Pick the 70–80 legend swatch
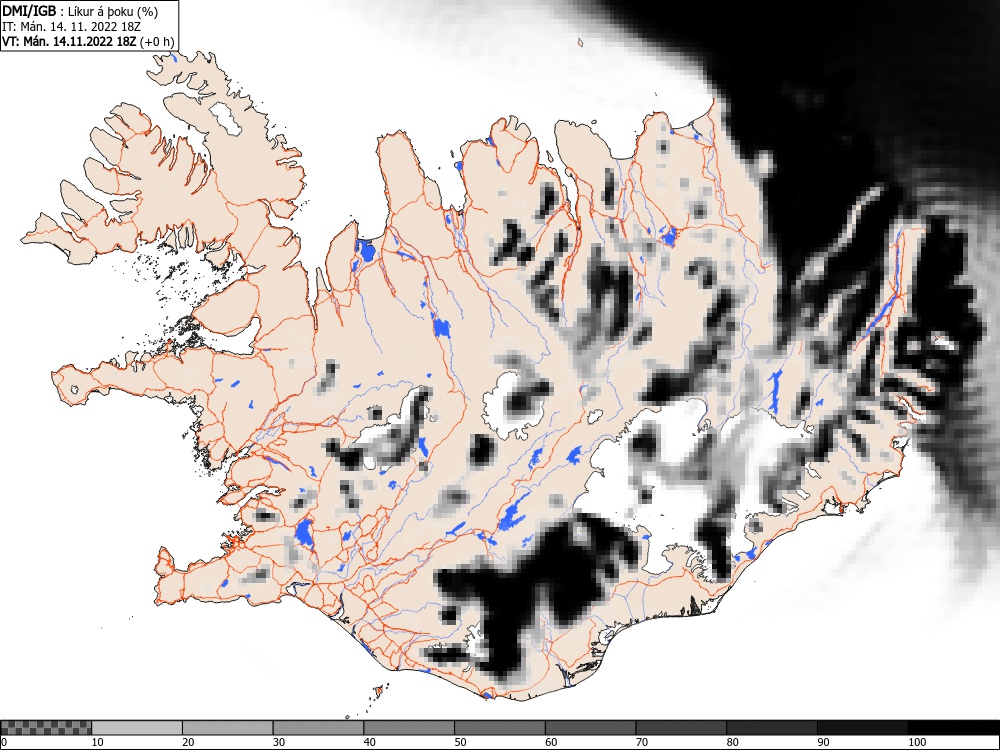The image size is (1000, 750). (680, 728)
